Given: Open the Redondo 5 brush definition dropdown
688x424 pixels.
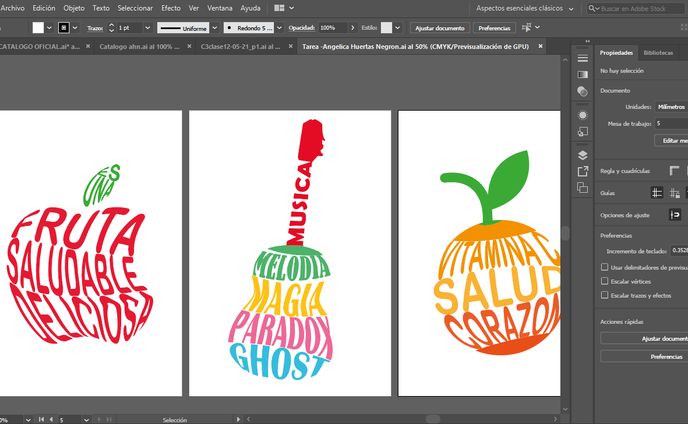Looking at the screenshot, I should click(x=280, y=28).
